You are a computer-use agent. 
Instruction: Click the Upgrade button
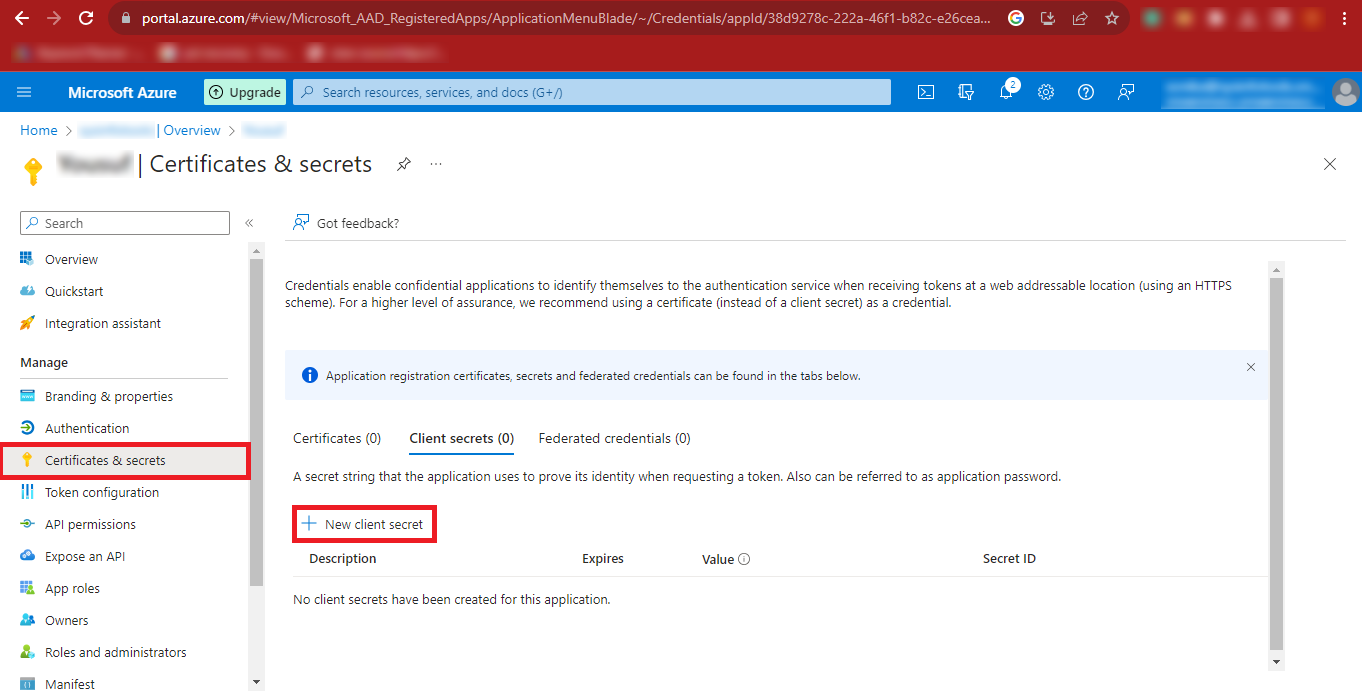(245, 92)
